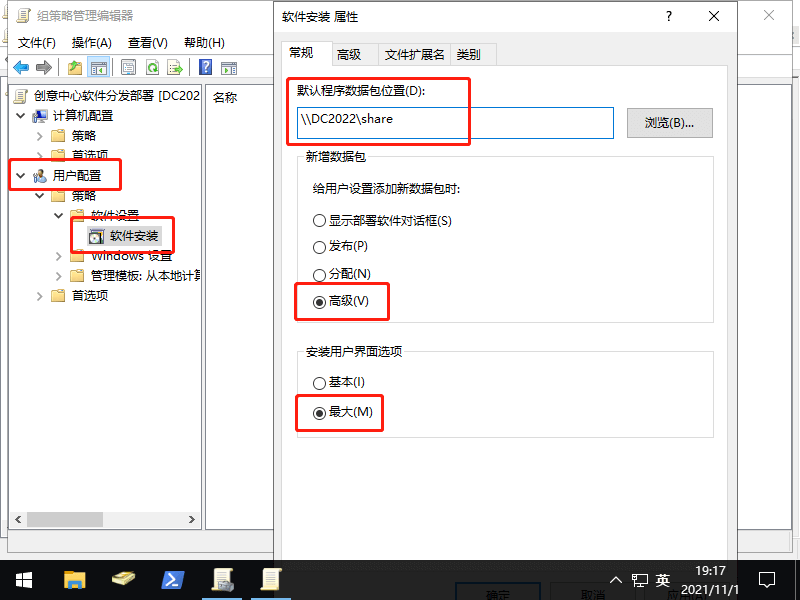This screenshot has width=800, height=600.
Task: Expand 策略 under 计算机配置
Action: click(40, 136)
